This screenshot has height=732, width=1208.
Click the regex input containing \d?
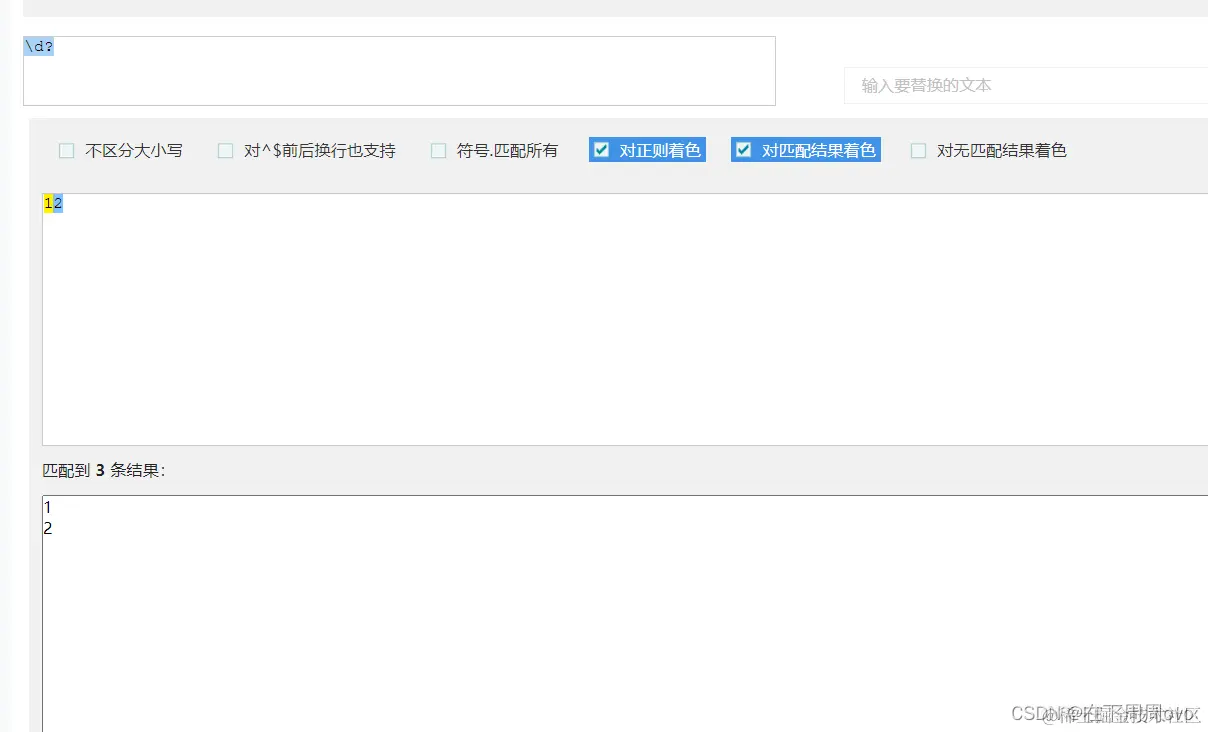400,70
